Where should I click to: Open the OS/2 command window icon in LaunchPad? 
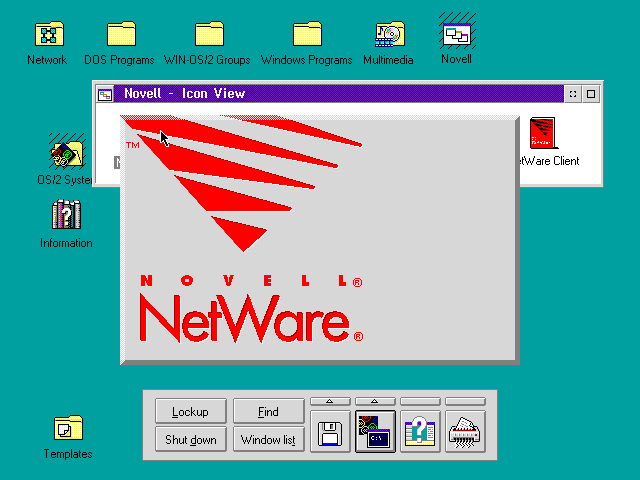pos(375,432)
